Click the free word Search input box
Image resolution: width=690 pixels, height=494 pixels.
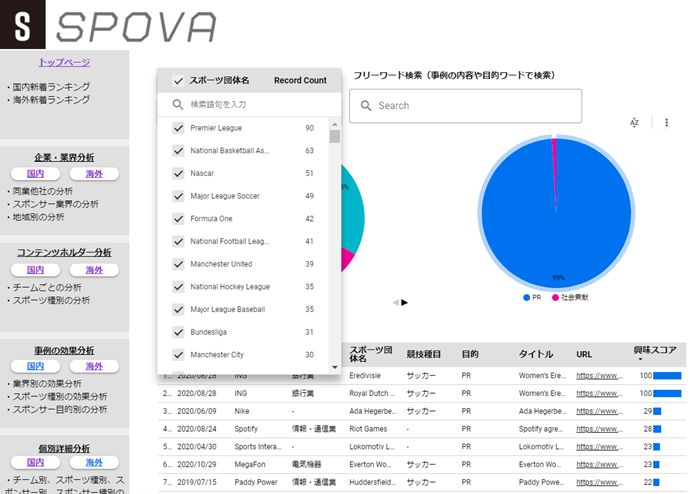coord(466,106)
